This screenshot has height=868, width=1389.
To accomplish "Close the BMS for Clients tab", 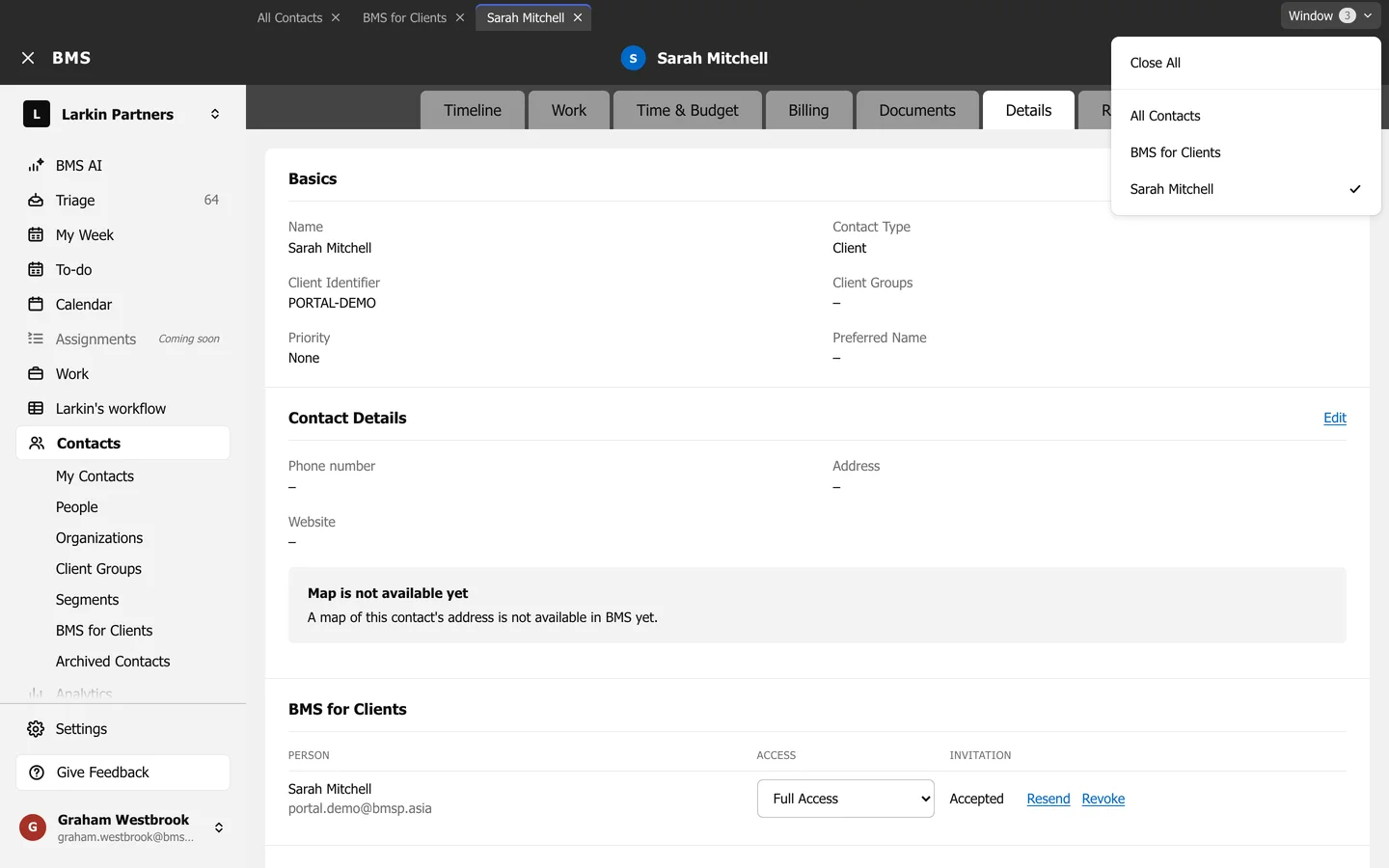I will (x=460, y=17).
